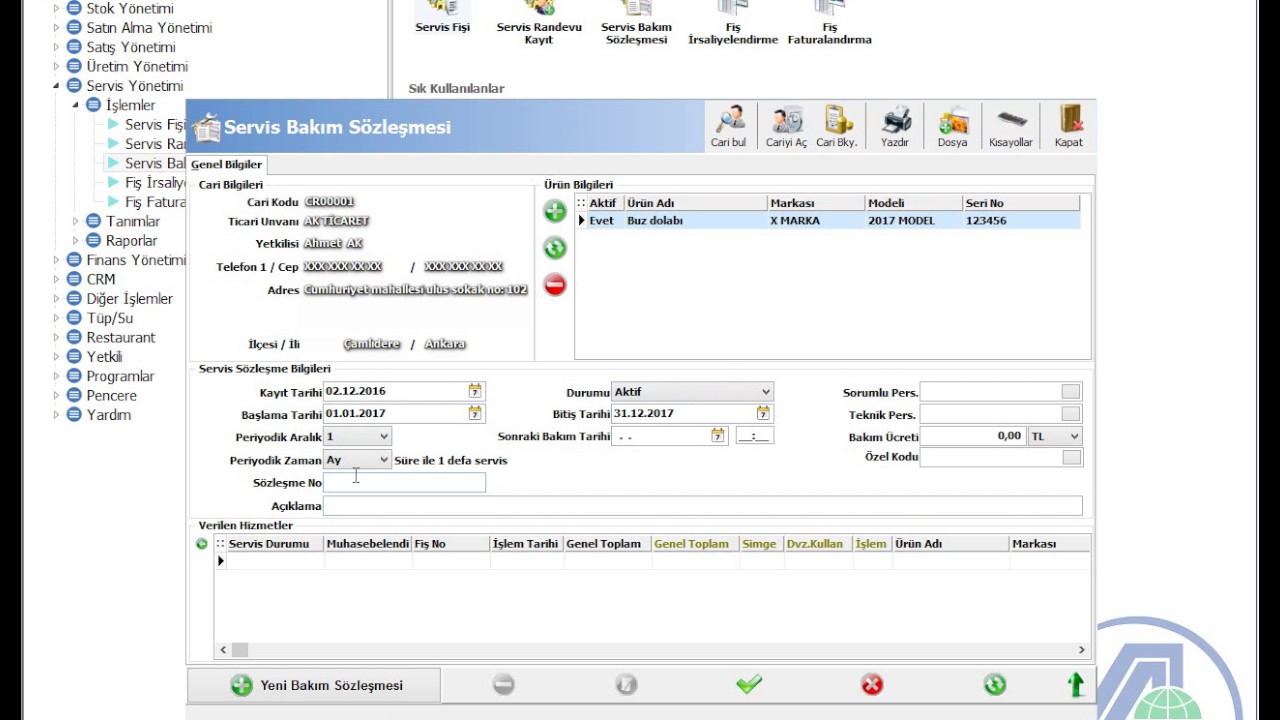Image resolution: width=1280 pixels, height=720 pixels.
Task: Expand the Tanımlar tree node
Action: click(x=75, y=221)
